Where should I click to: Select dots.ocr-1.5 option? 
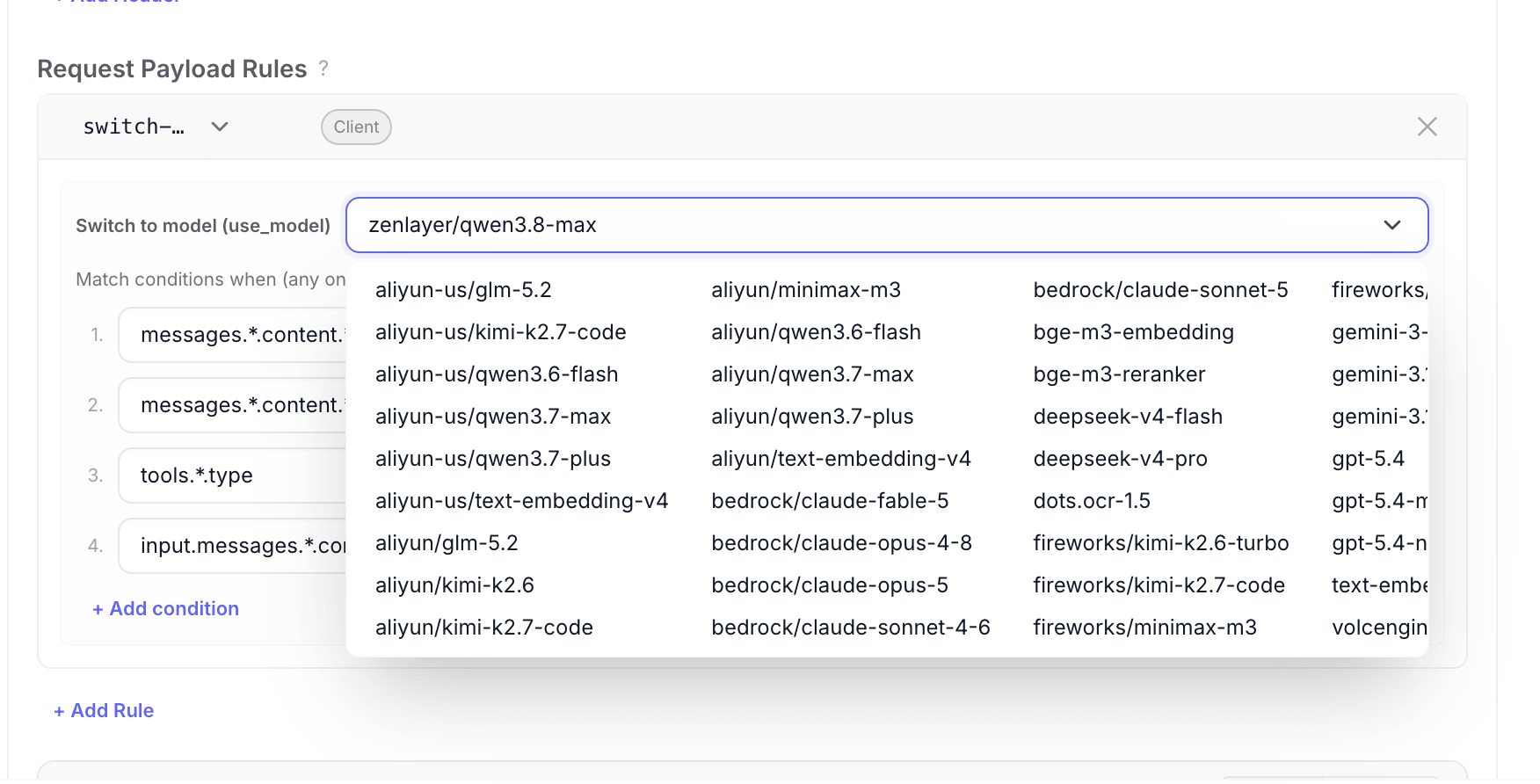click(x=1092, y=501)
